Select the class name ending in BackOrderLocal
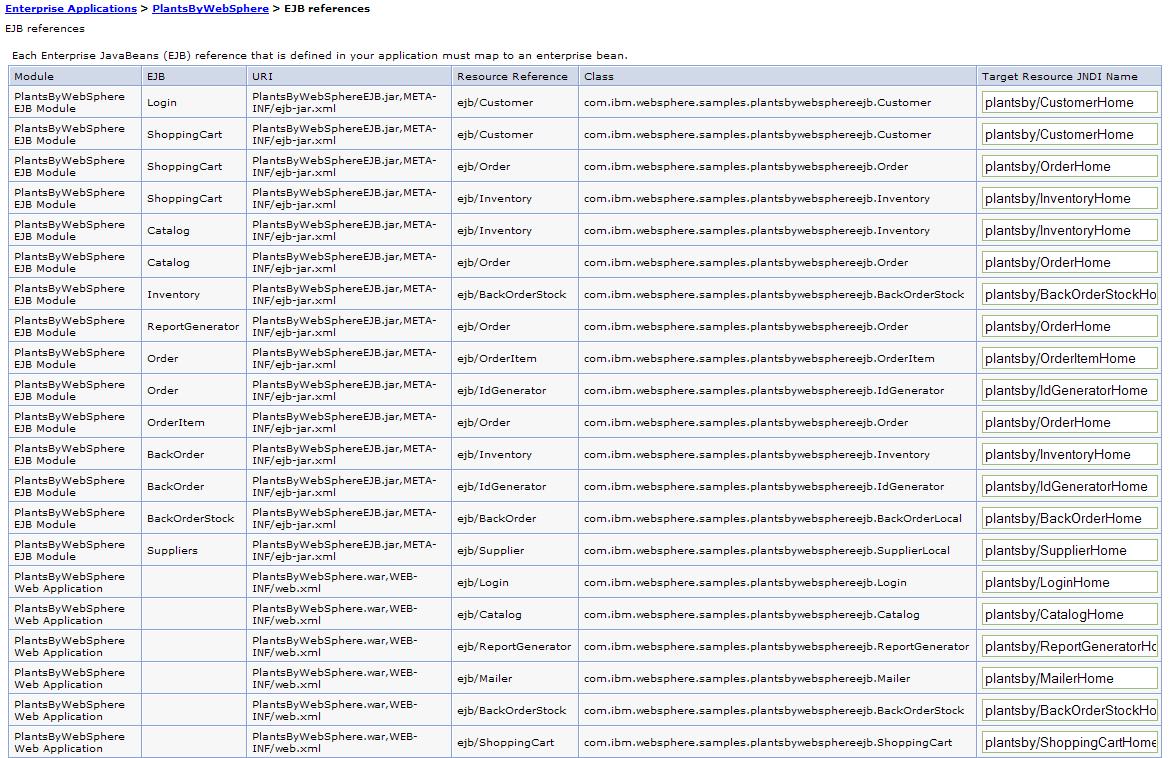This screenshot has height=758, width=1169. (x=772, y=519)
